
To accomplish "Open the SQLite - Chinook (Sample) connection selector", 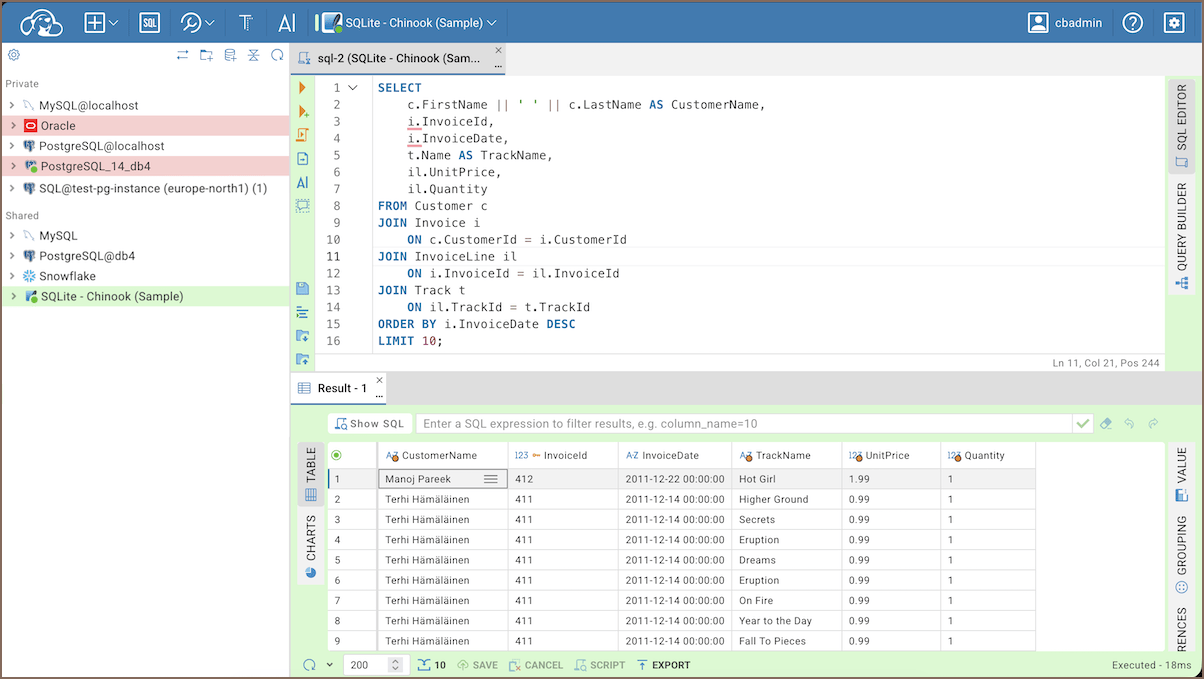I will coord(407,22).
